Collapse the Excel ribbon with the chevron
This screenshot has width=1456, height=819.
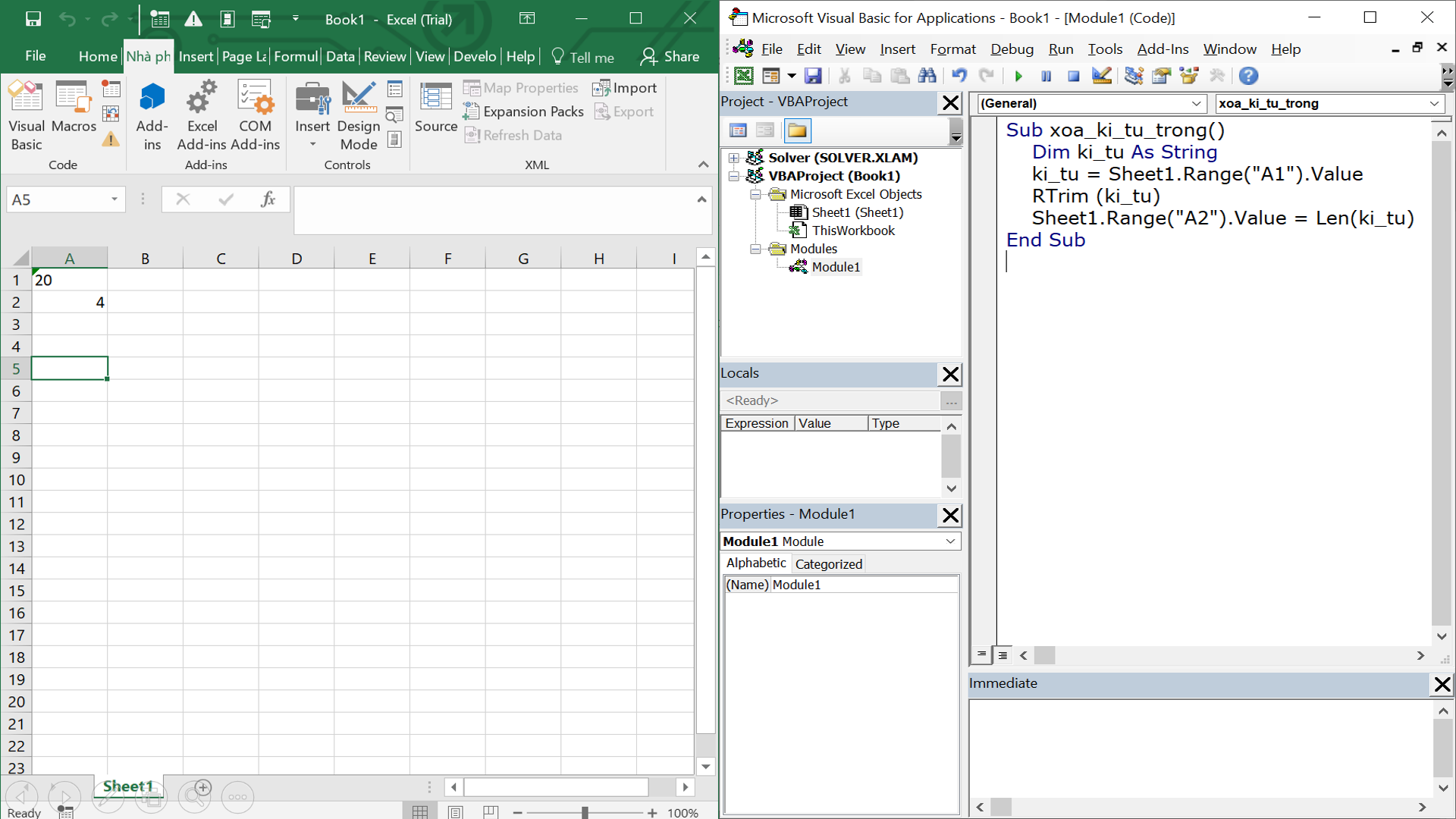tap(703, 165)
